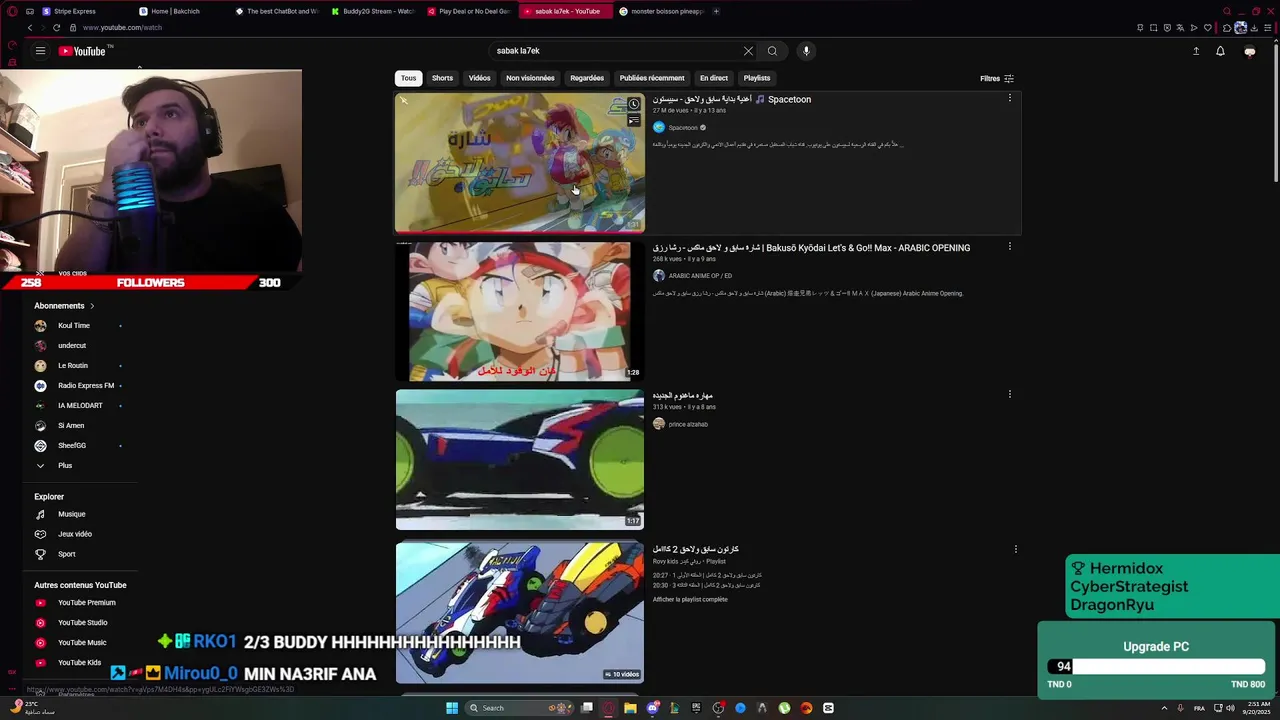Start voice search with microphone icon
Image resolution: width=1280 pixels, height=720 pixels.
click(x=806, y=51)
